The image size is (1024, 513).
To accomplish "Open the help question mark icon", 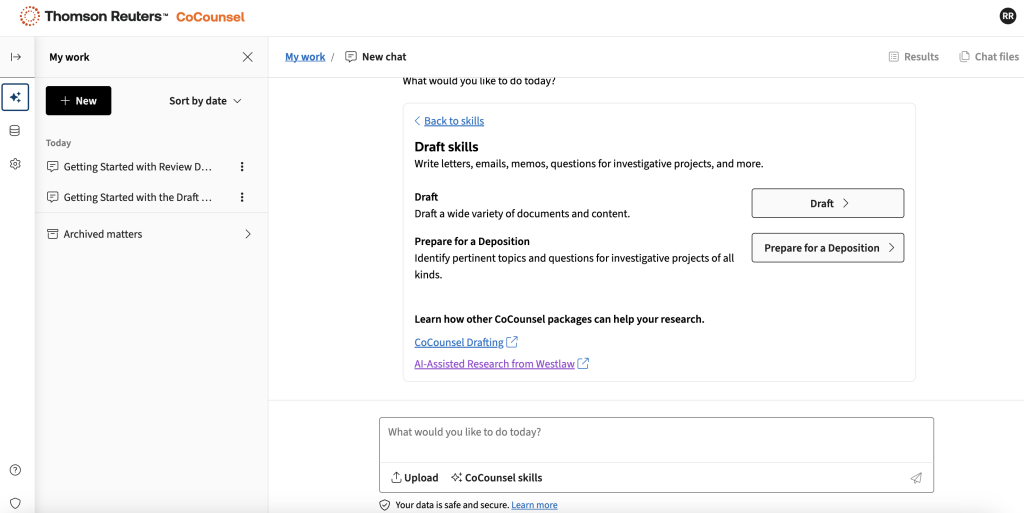I will coord(15,470).
